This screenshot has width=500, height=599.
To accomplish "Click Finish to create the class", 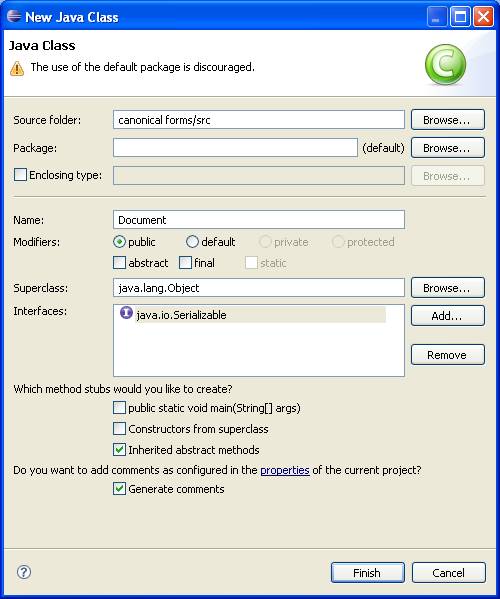I will pos(367,572).
